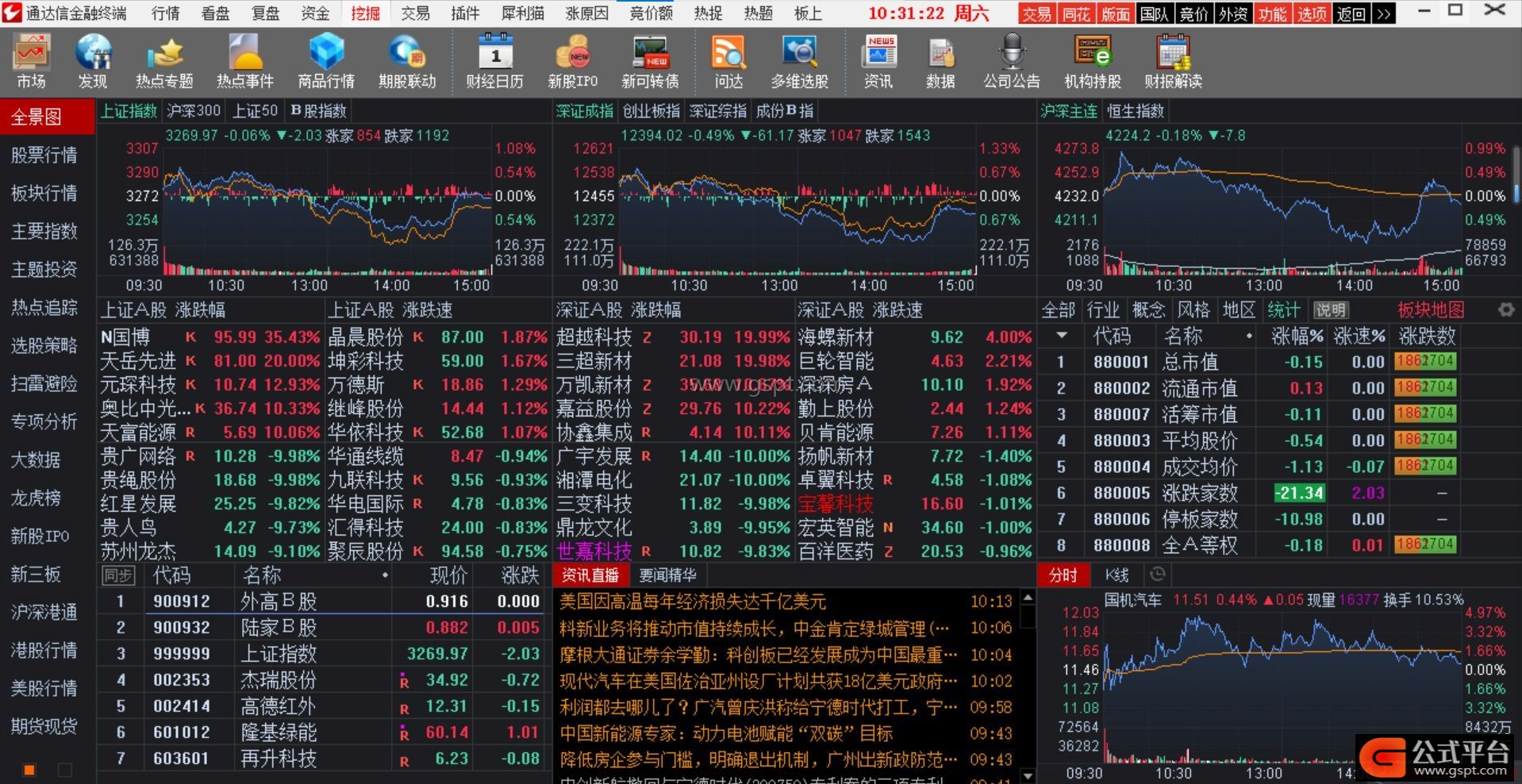Viewport: 1522px width, 784px height.
Task: Open the 机构持股 toolbar icon
Action: [x=1093, y=61]
